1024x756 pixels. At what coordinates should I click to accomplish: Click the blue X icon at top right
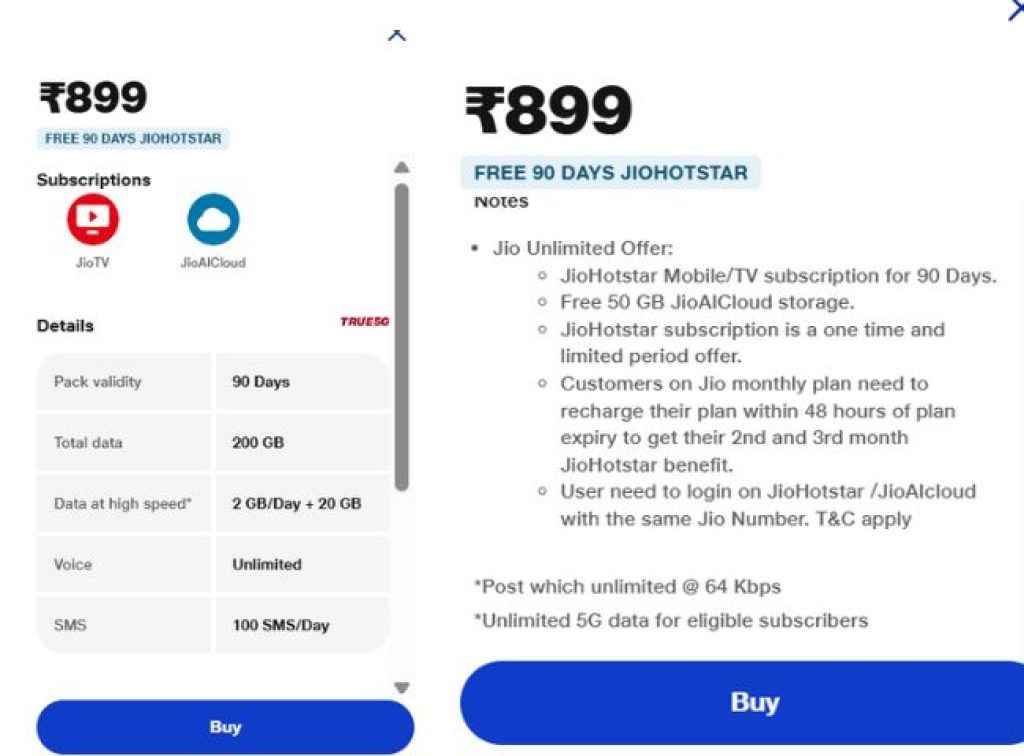[x=1015, y=8]
